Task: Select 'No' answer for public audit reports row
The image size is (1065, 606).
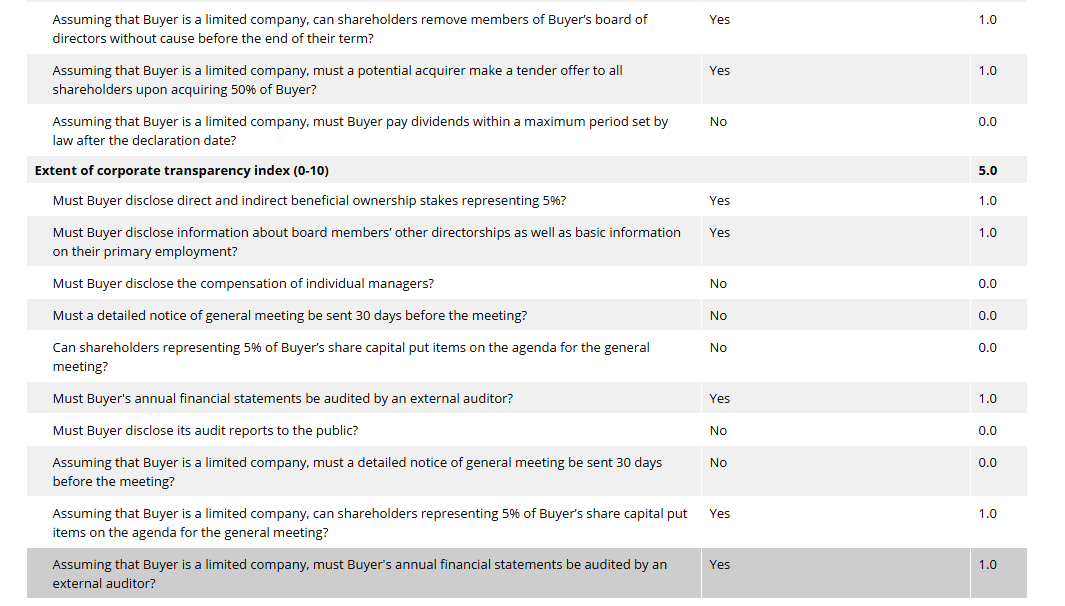Action: pyautogui.click(x=718, y=431)
